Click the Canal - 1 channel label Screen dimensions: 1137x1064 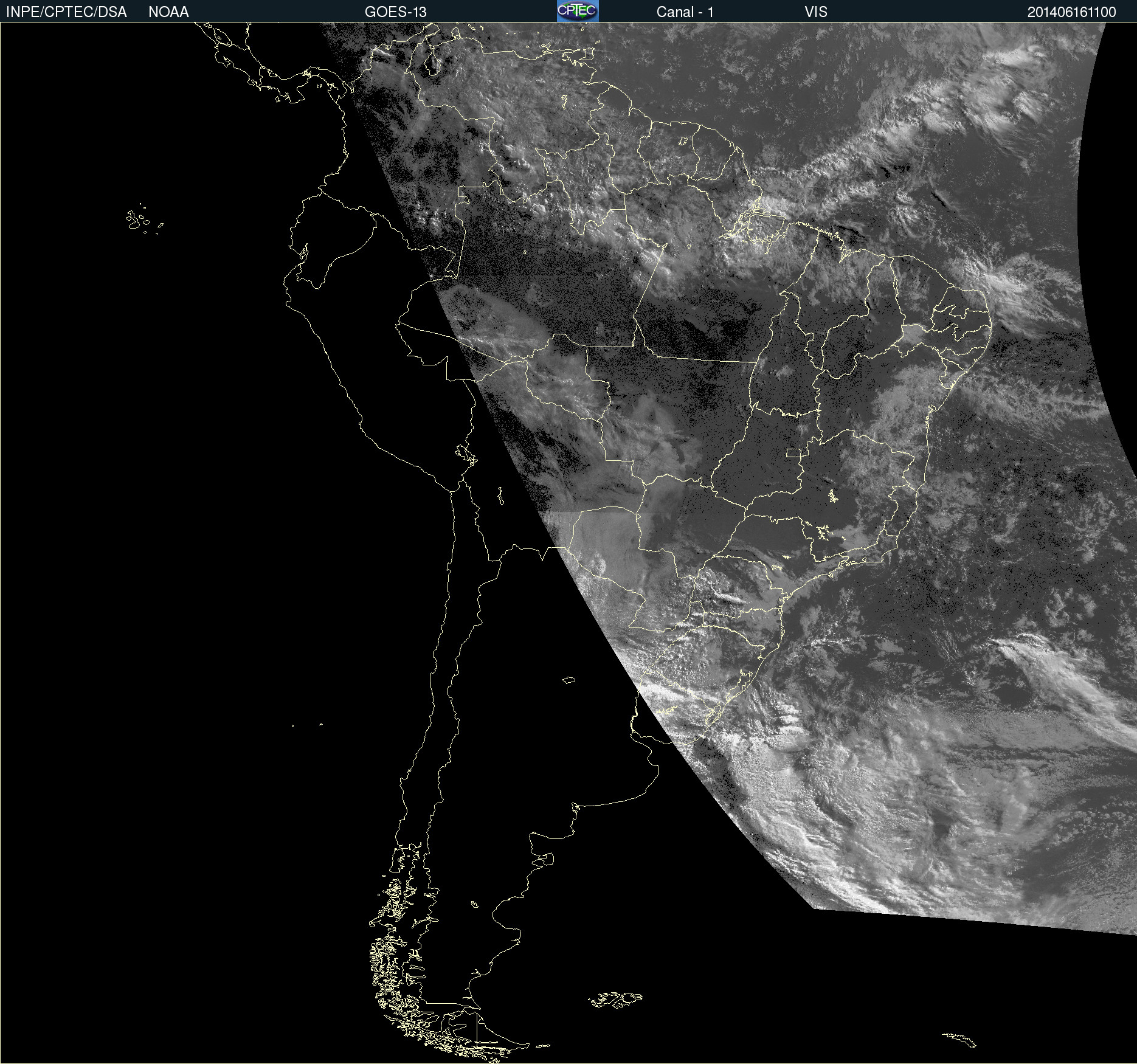click(685, 12)
